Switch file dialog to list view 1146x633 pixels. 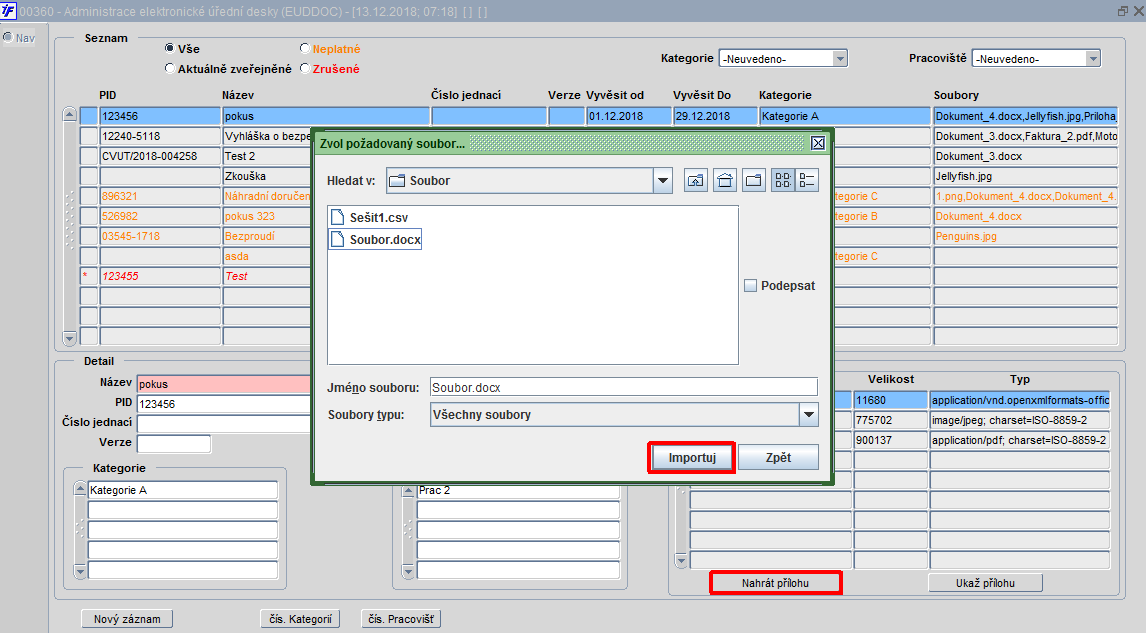(783, 180)
